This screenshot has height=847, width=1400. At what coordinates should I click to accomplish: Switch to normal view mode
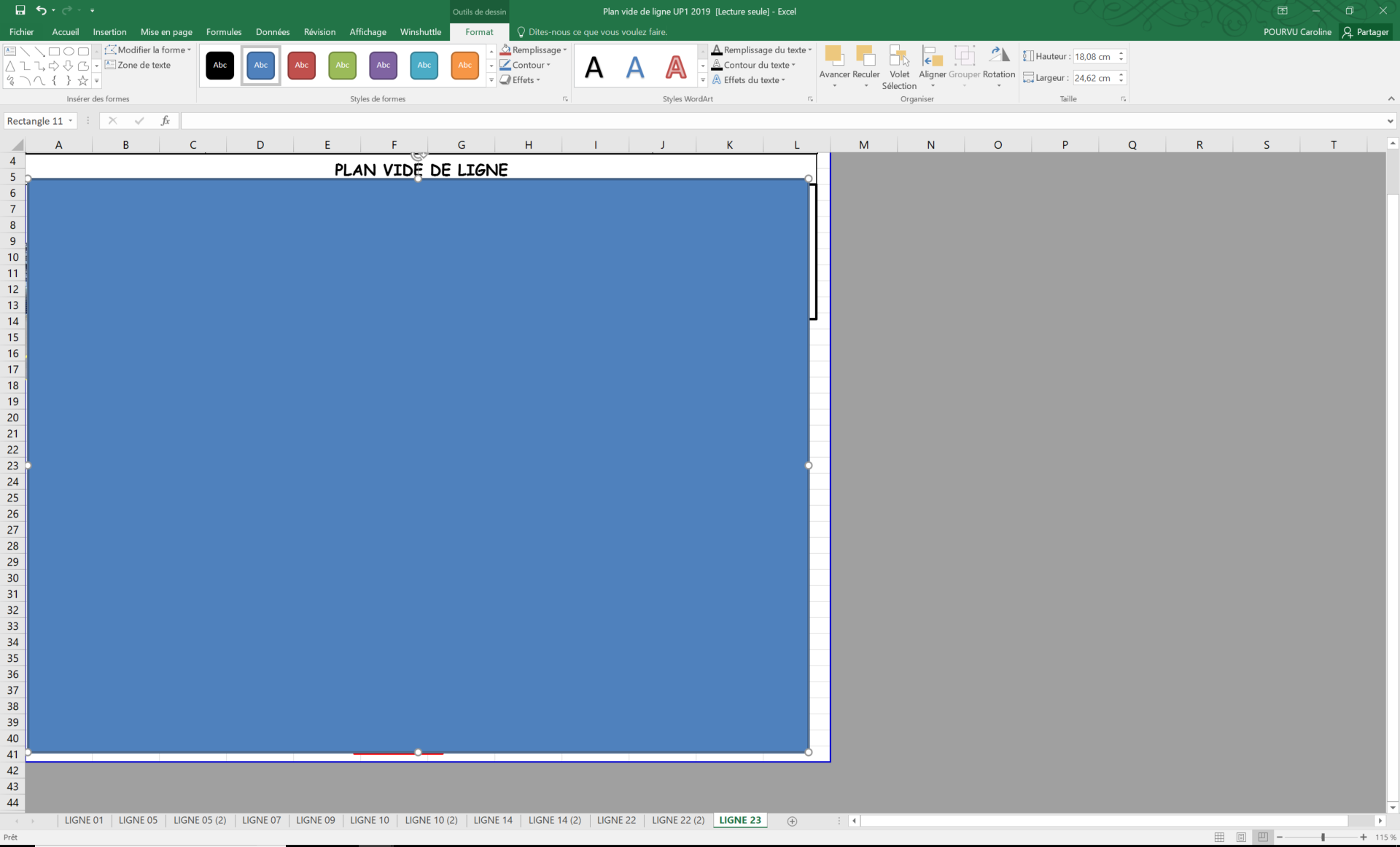point(1219,837)
